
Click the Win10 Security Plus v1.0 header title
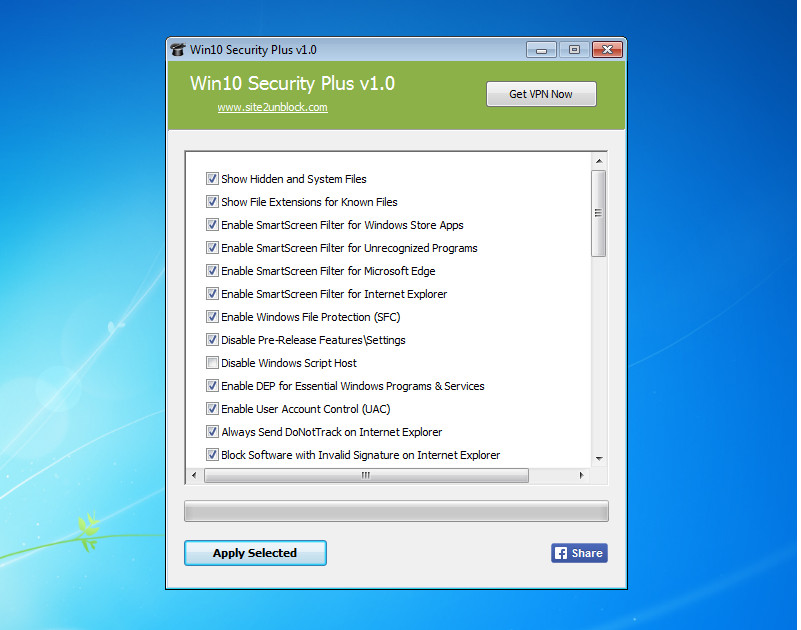point(292,83)
